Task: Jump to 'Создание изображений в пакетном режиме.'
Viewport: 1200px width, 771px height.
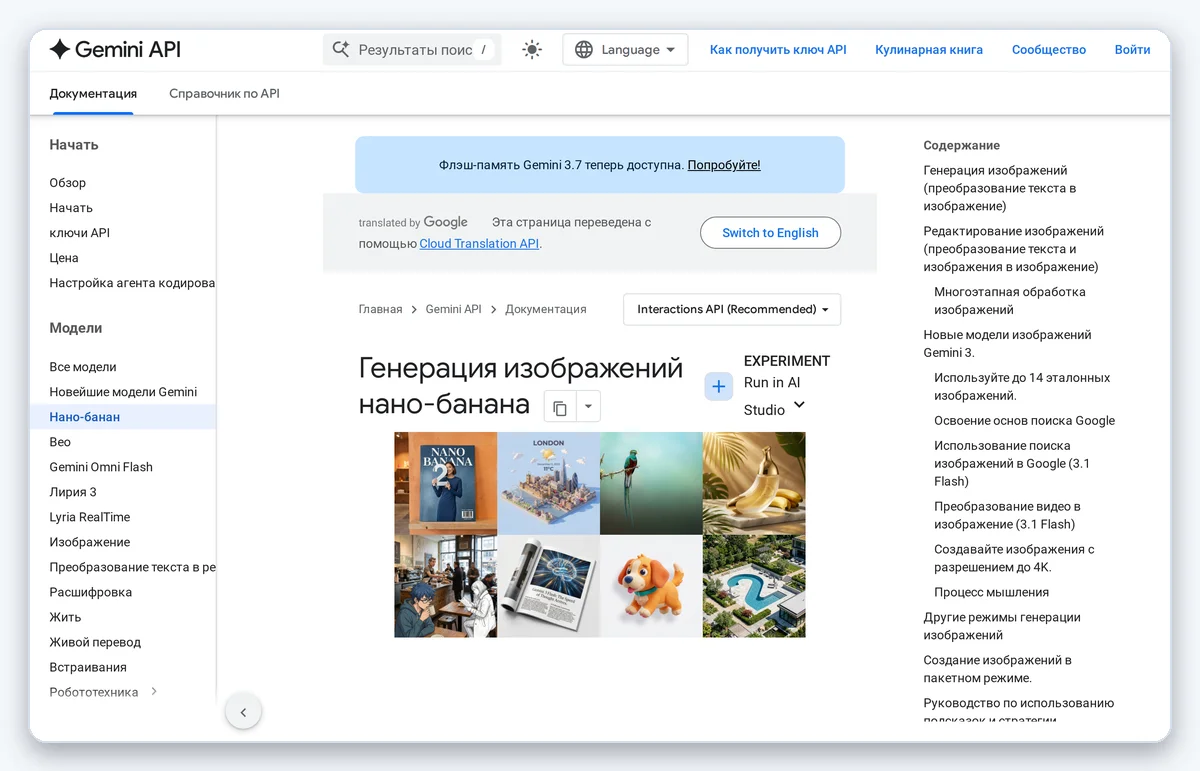Action: [x=997, y=669]
